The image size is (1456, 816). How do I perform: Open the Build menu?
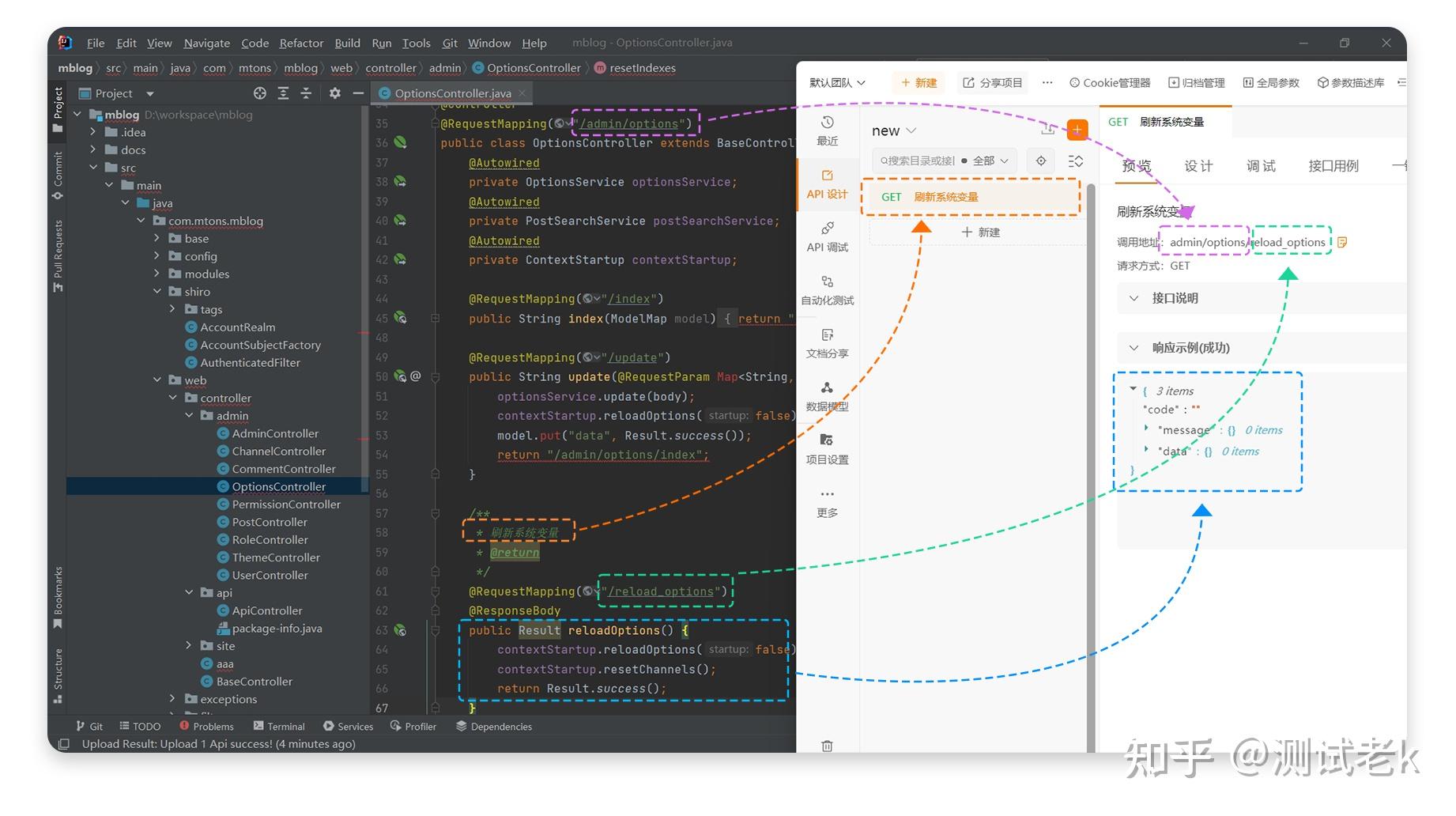347,43
